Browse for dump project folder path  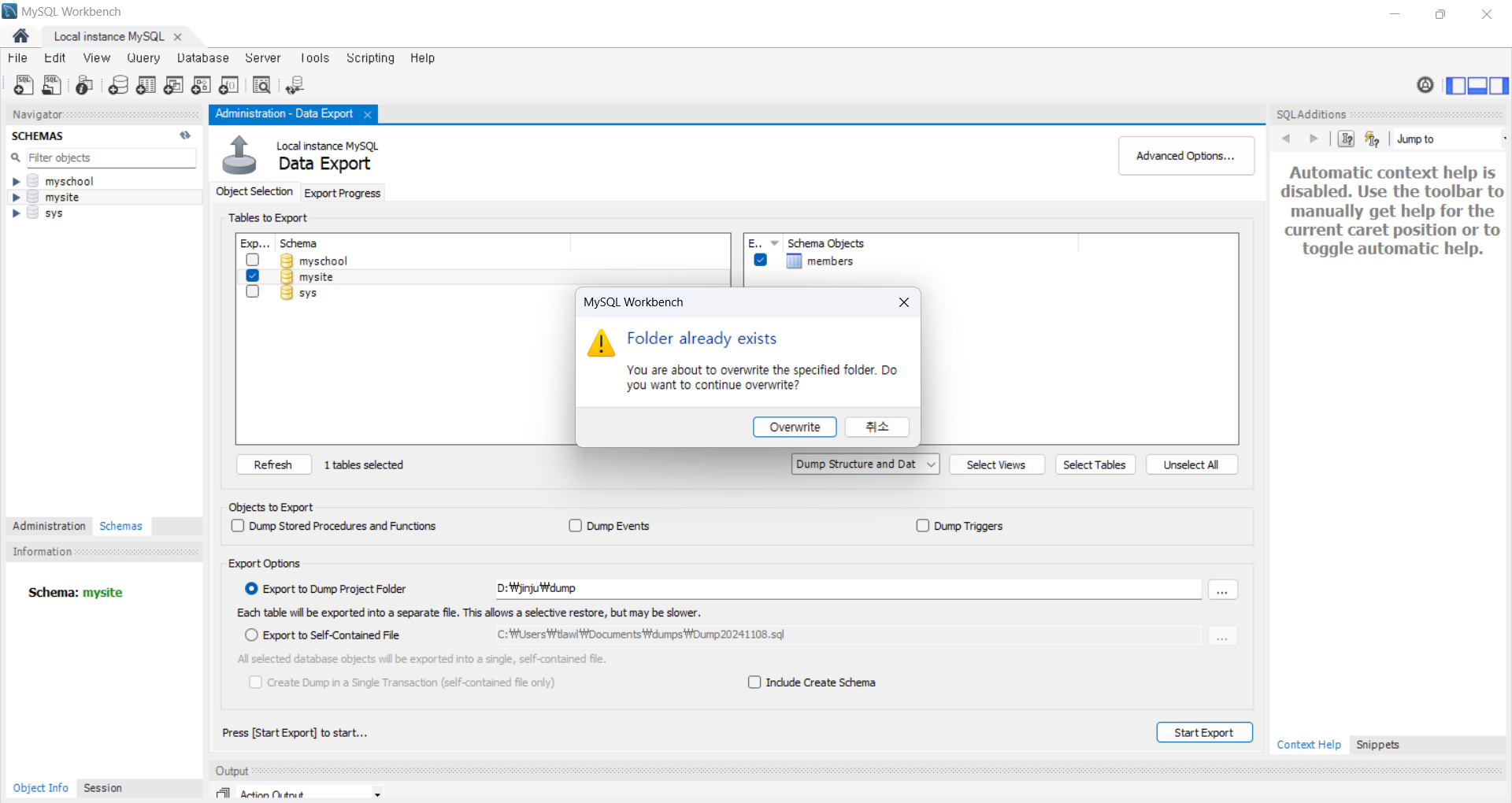point(1222,590)
